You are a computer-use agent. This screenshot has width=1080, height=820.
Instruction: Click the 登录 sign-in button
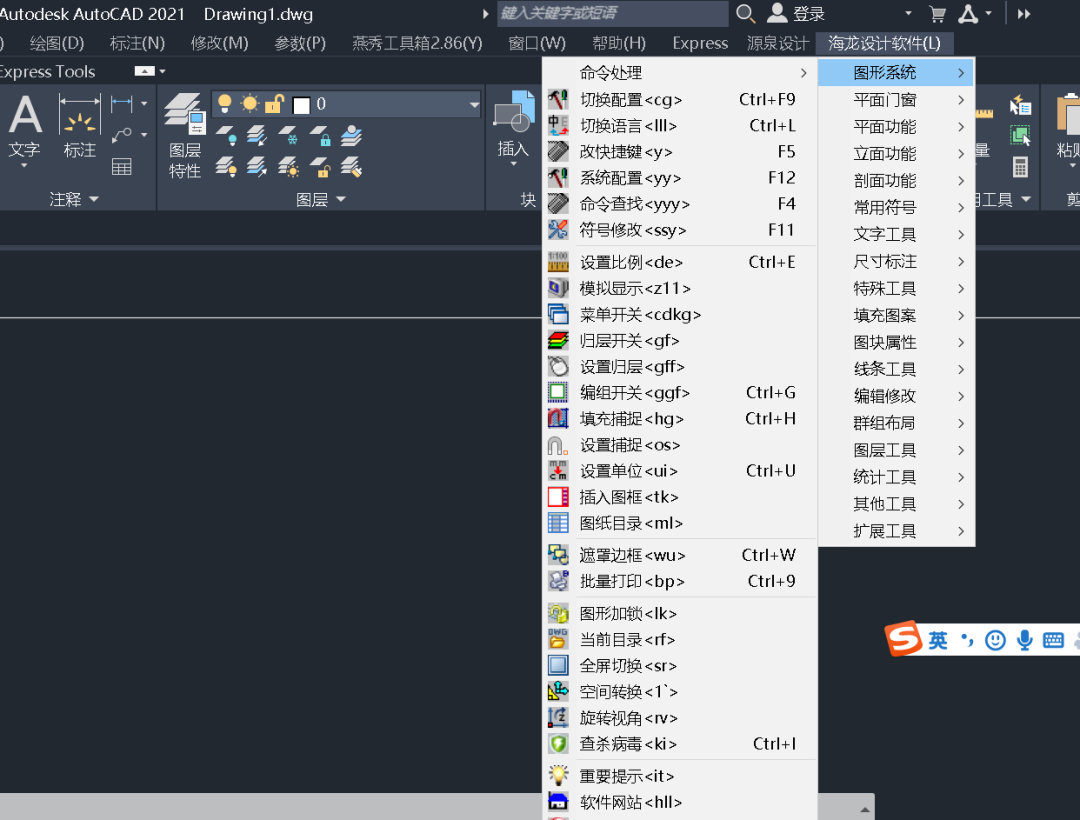pyautogui.click(x=797, y=14)
